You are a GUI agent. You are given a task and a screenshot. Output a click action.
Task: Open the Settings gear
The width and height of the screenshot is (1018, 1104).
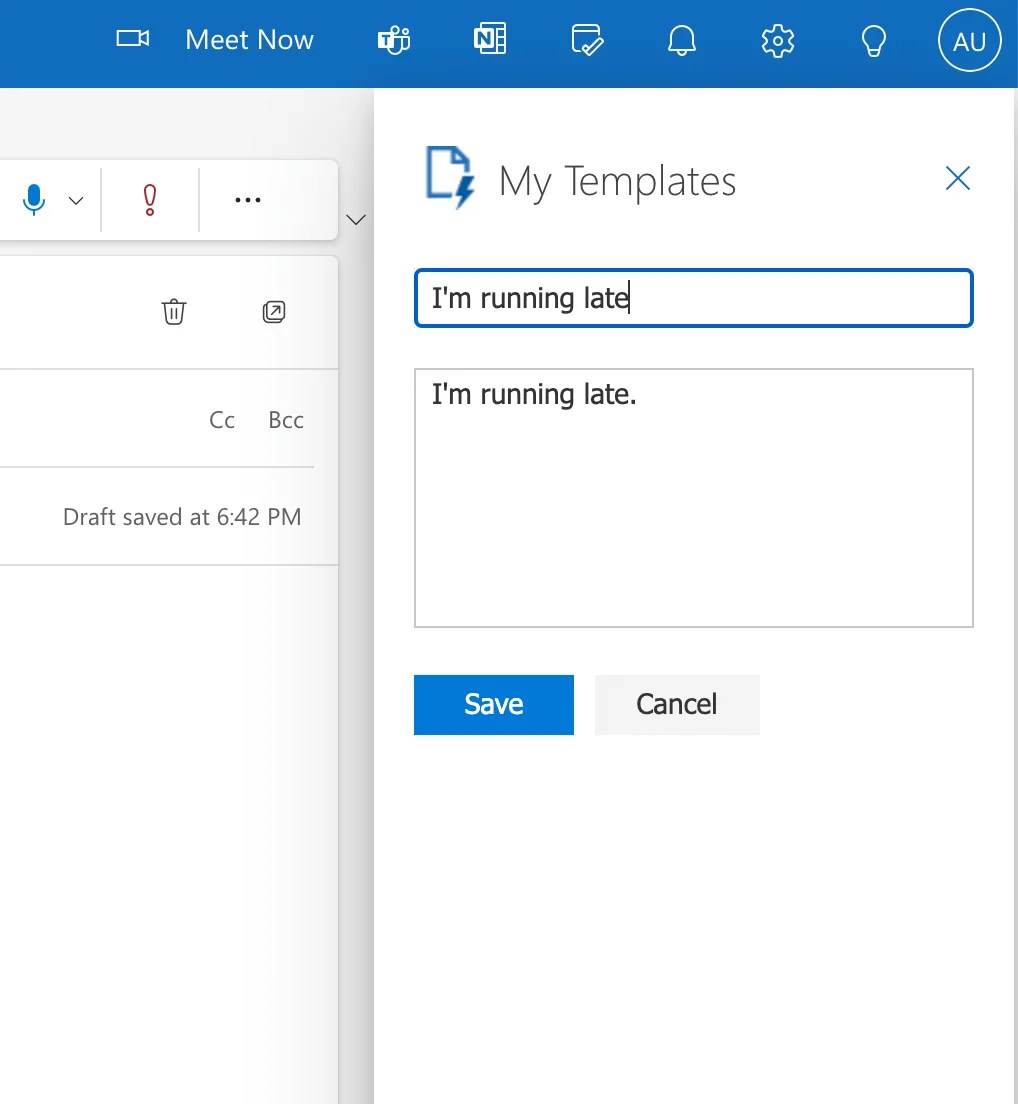coord(778,41)
